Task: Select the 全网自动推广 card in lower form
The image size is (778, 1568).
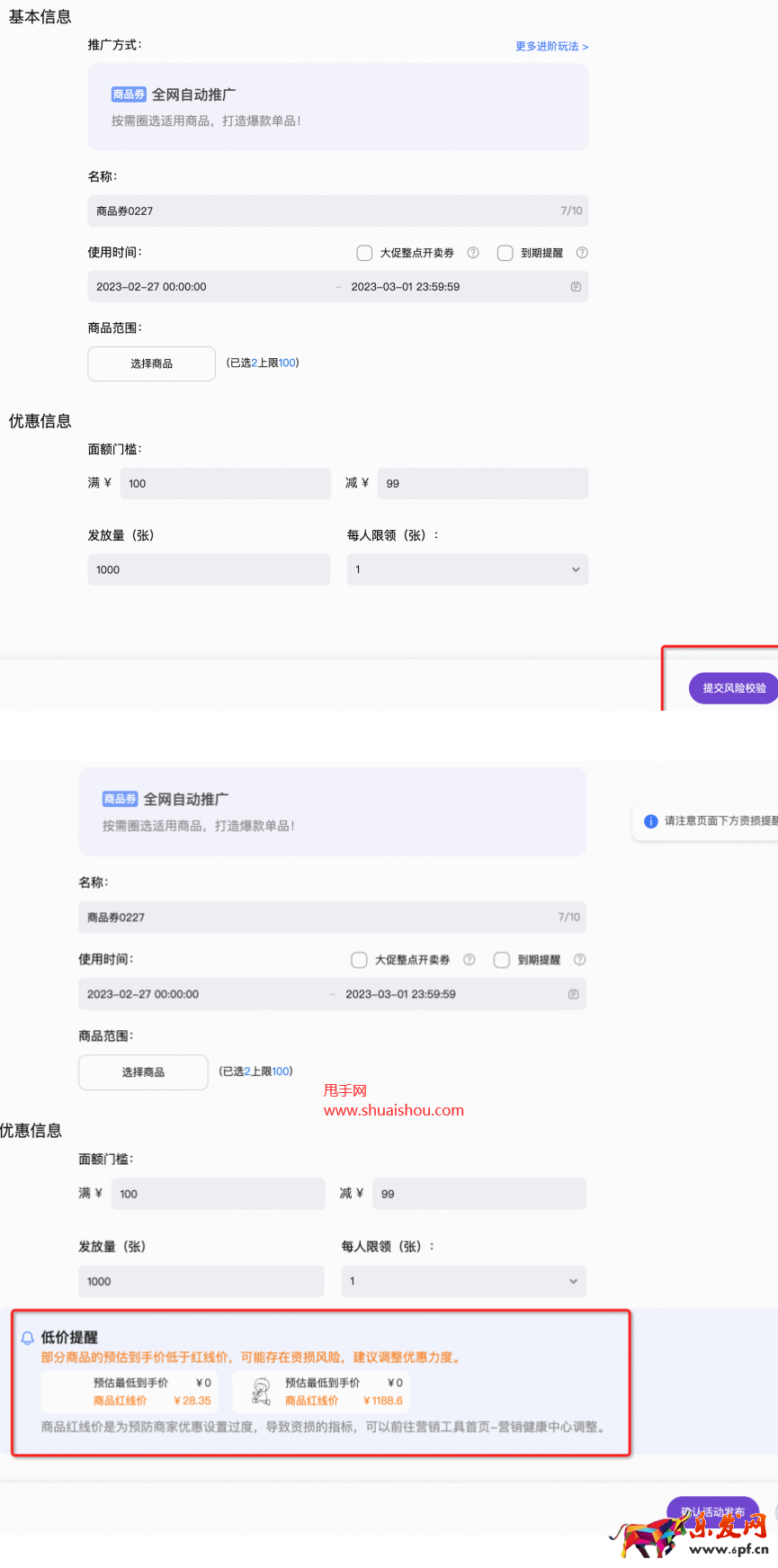Action: point(332,811)
